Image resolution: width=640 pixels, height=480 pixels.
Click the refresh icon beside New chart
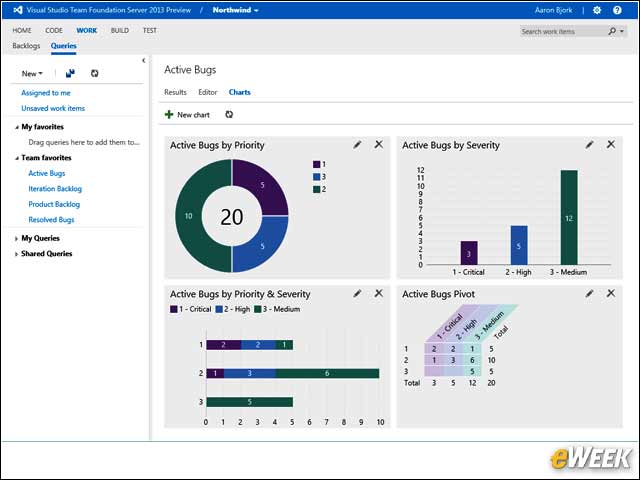229,115
